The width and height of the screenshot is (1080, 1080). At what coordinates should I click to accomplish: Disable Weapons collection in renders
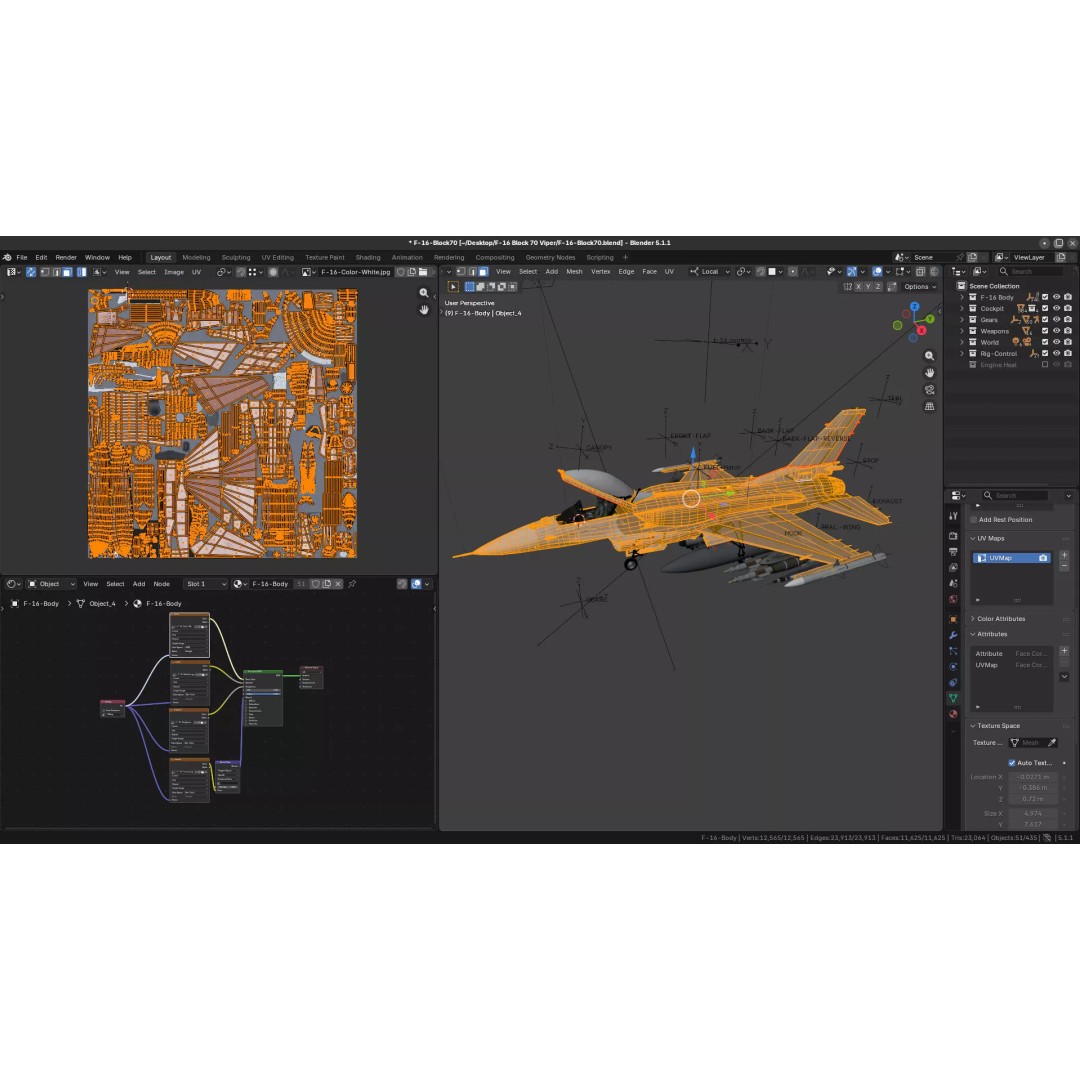tap(1068, 331)
